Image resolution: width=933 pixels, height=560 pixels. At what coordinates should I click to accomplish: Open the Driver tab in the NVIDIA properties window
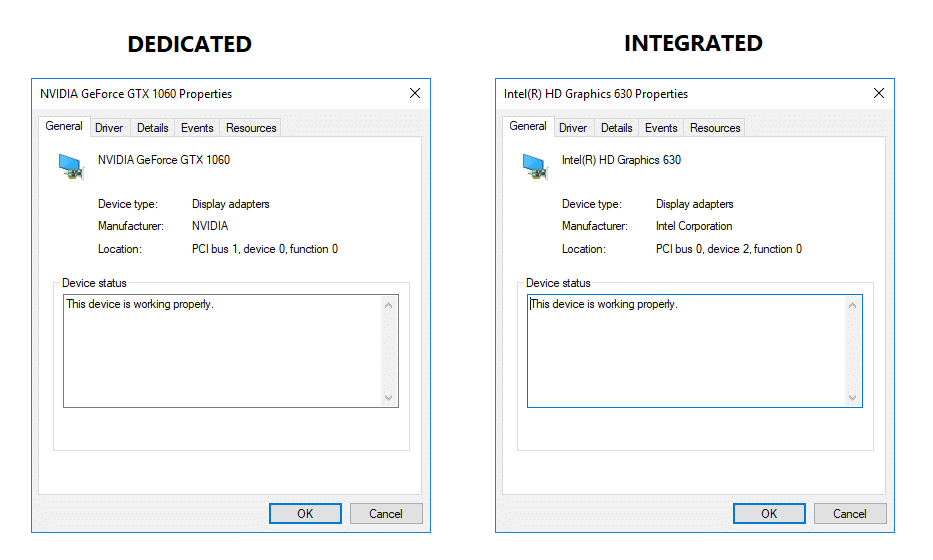click(x=109, y=128)
